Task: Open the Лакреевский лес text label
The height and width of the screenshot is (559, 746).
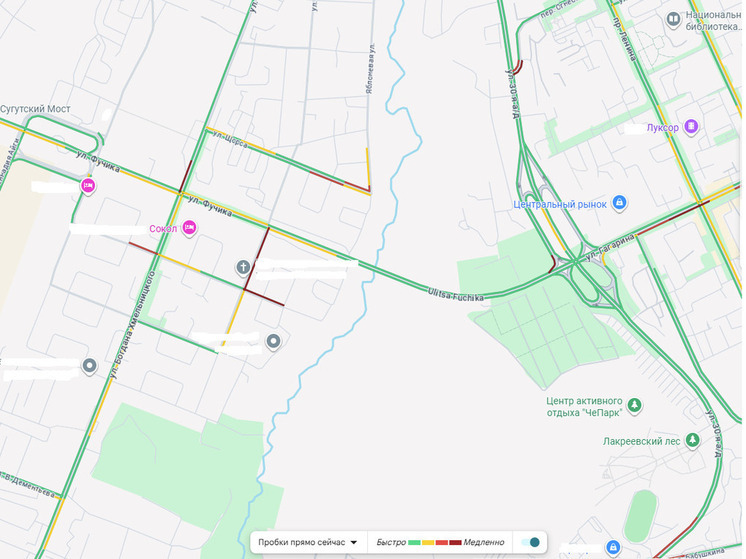Action: (x=641, y=441)
